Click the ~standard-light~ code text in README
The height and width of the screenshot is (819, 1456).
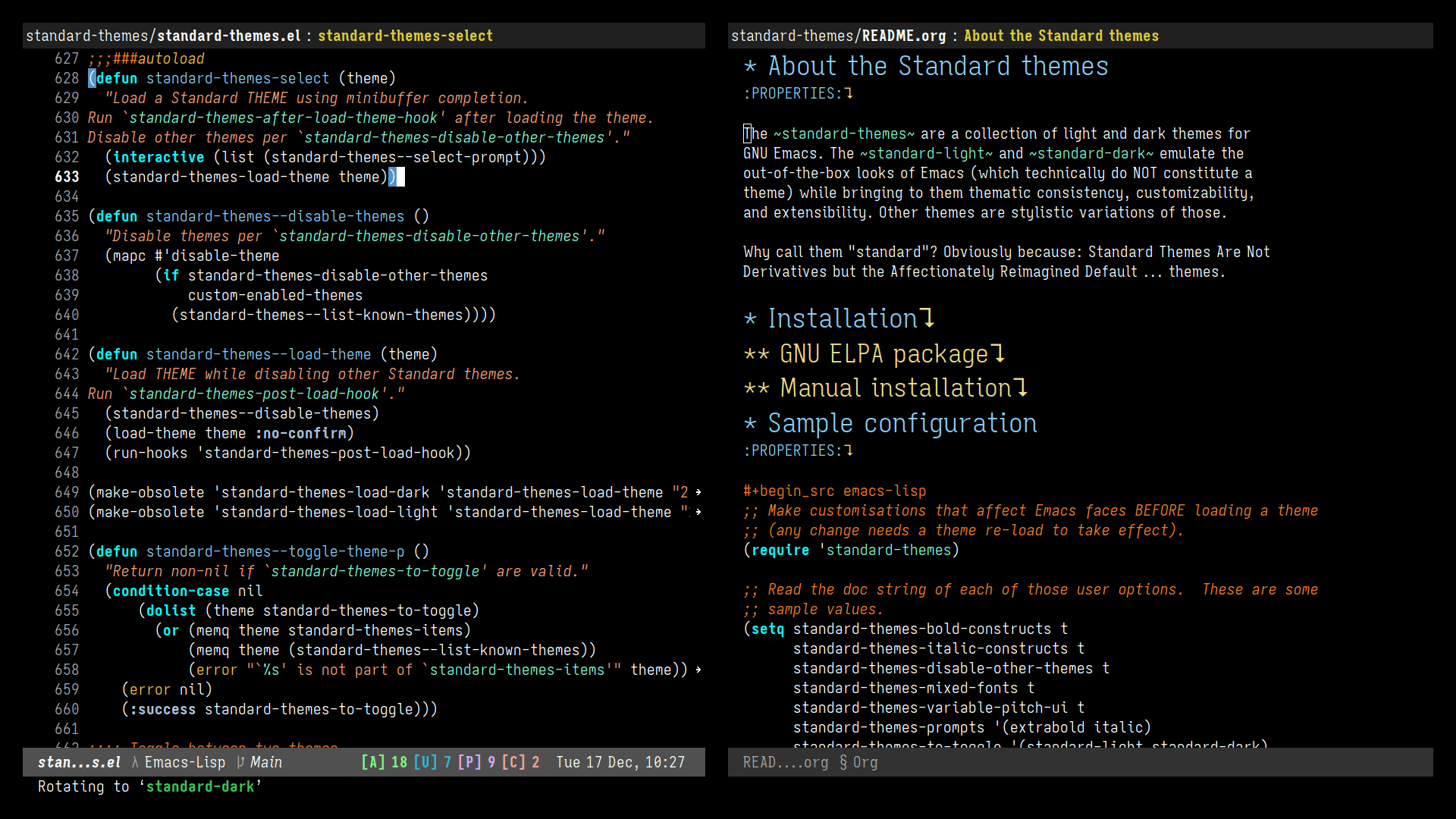pos(926,153)
